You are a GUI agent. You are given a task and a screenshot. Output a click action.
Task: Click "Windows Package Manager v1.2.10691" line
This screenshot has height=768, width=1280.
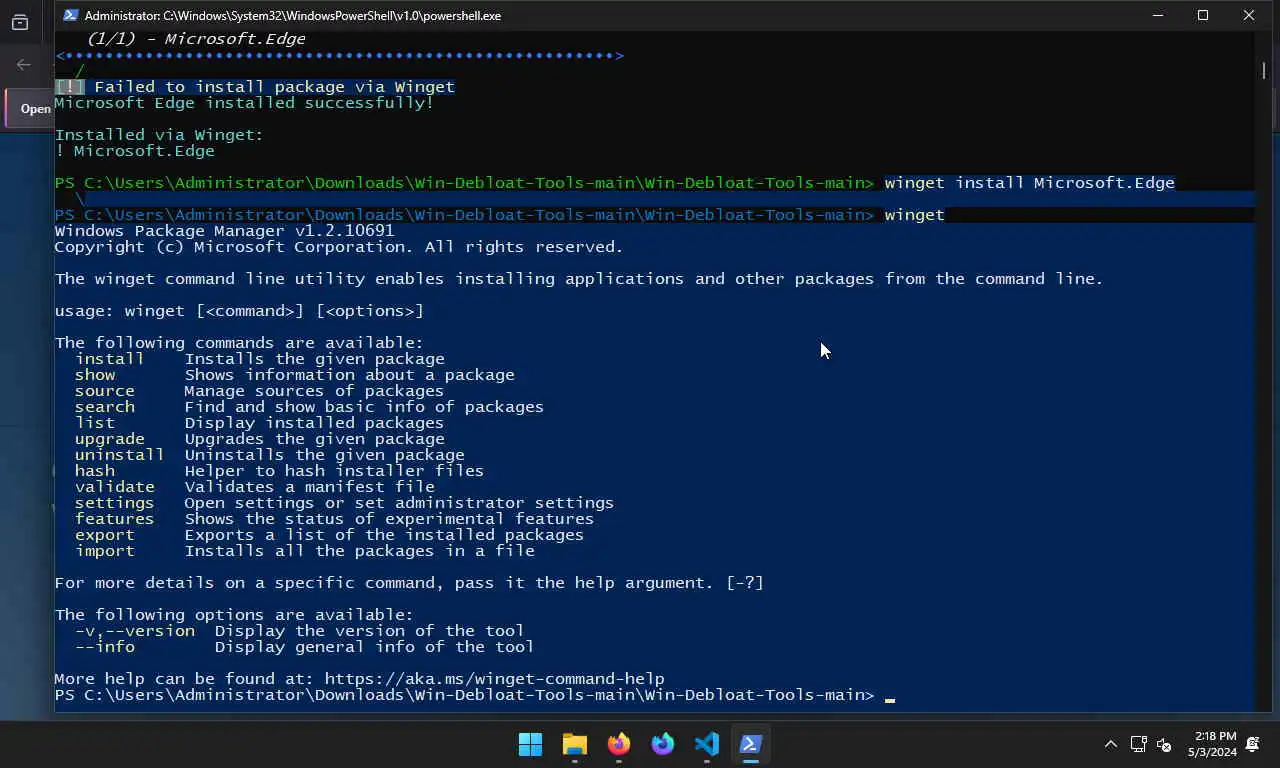tap(224, 231)
